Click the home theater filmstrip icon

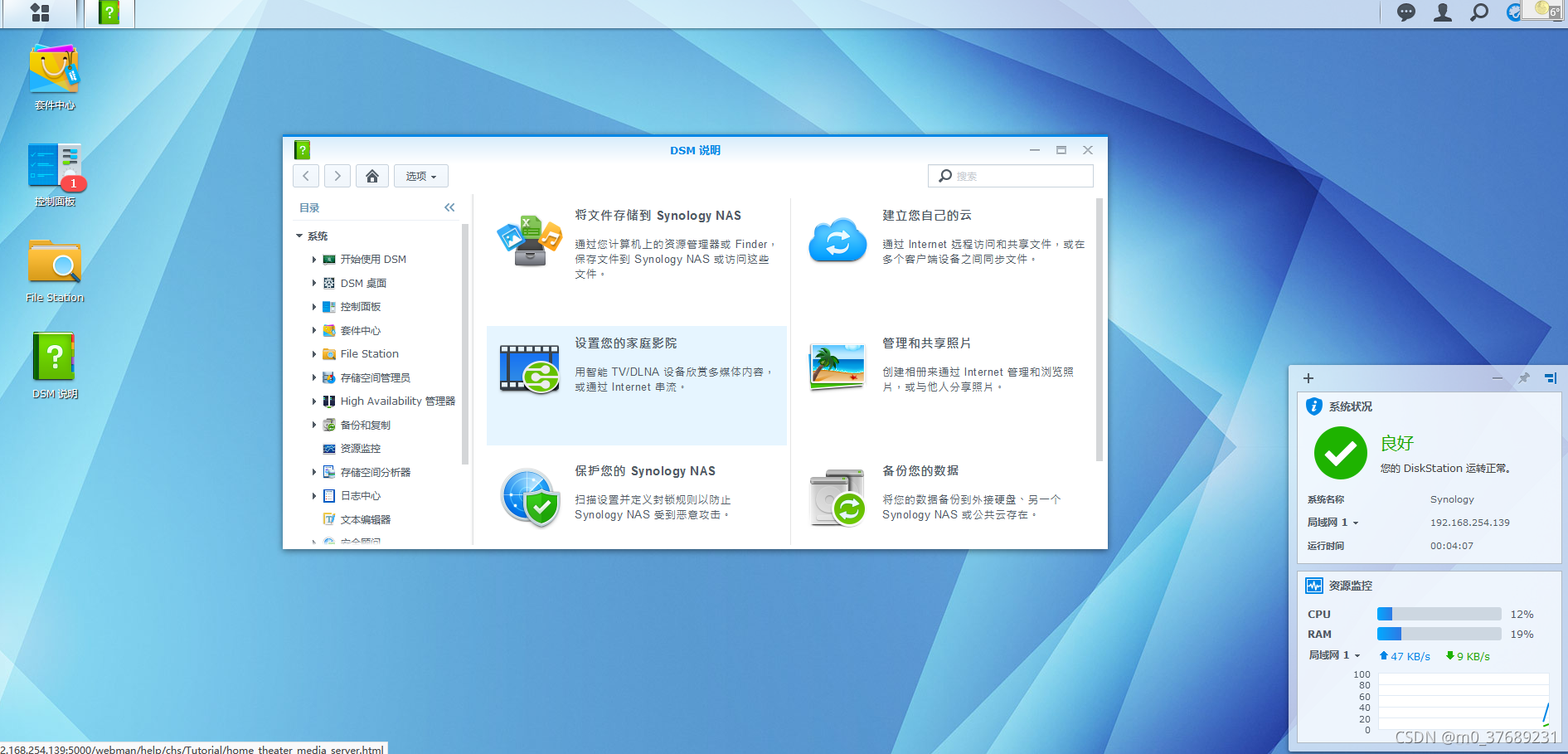[x=529, y=369]
